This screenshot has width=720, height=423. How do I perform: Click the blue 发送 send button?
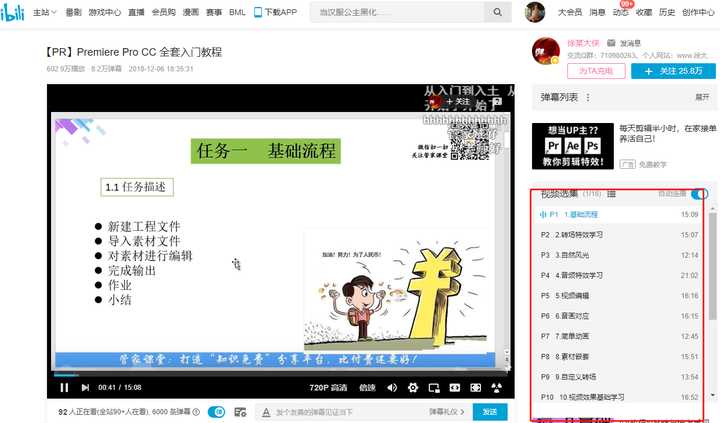[x=490, y=412]
